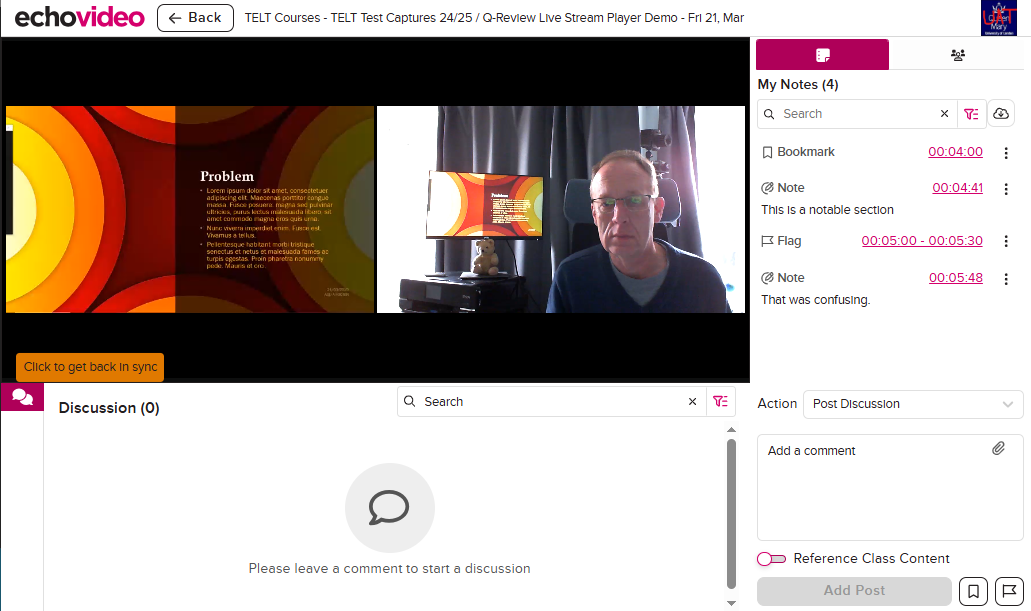This screenshot has width=1031, height=611.
Task: Click the flag icon beside Add Post
Action: 1006,591
